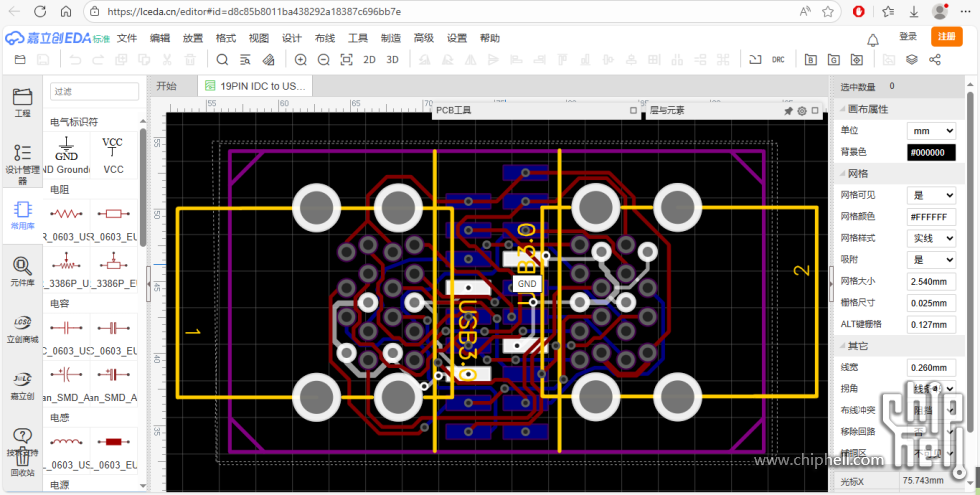Open the 回收站 recycle bin
Viewport: 980px width, 495px height.
(x=22, y=463)
